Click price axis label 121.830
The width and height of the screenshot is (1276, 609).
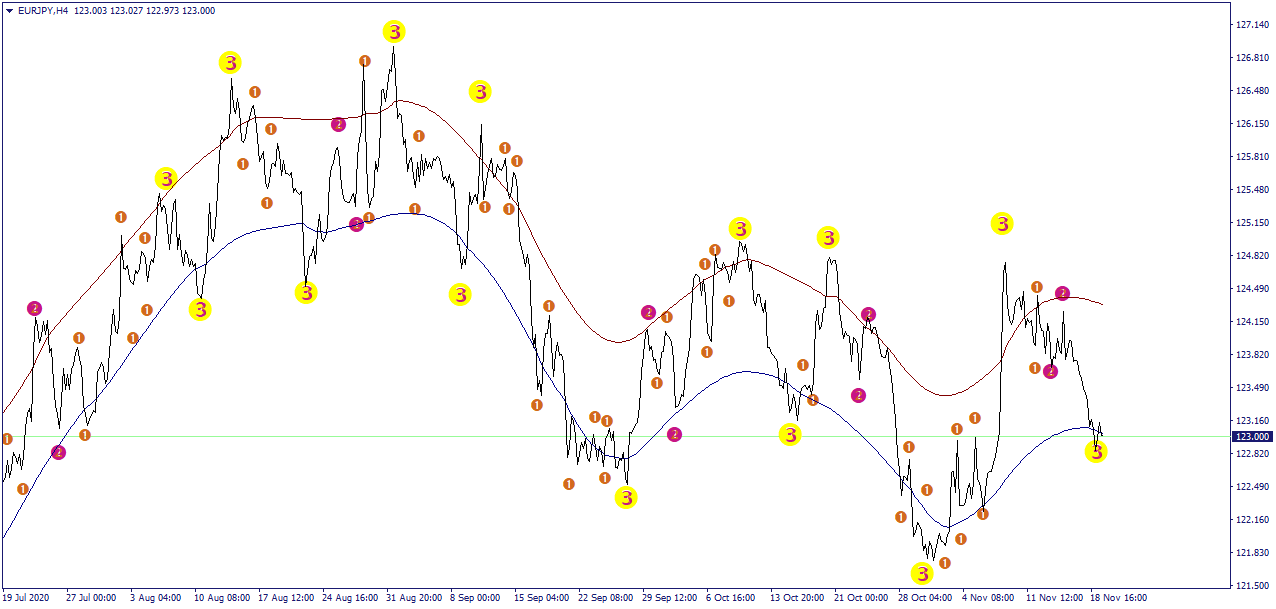click(x=1252, y=553)
